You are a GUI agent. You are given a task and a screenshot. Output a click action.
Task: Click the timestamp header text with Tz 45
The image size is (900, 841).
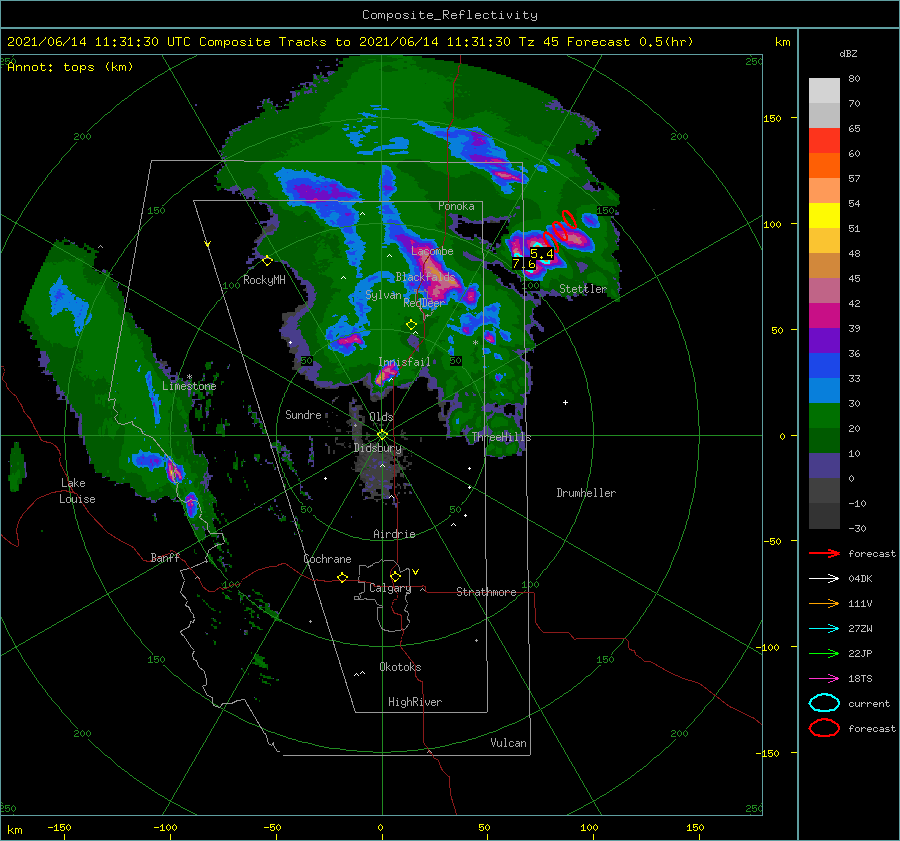[x=350, y=42]
